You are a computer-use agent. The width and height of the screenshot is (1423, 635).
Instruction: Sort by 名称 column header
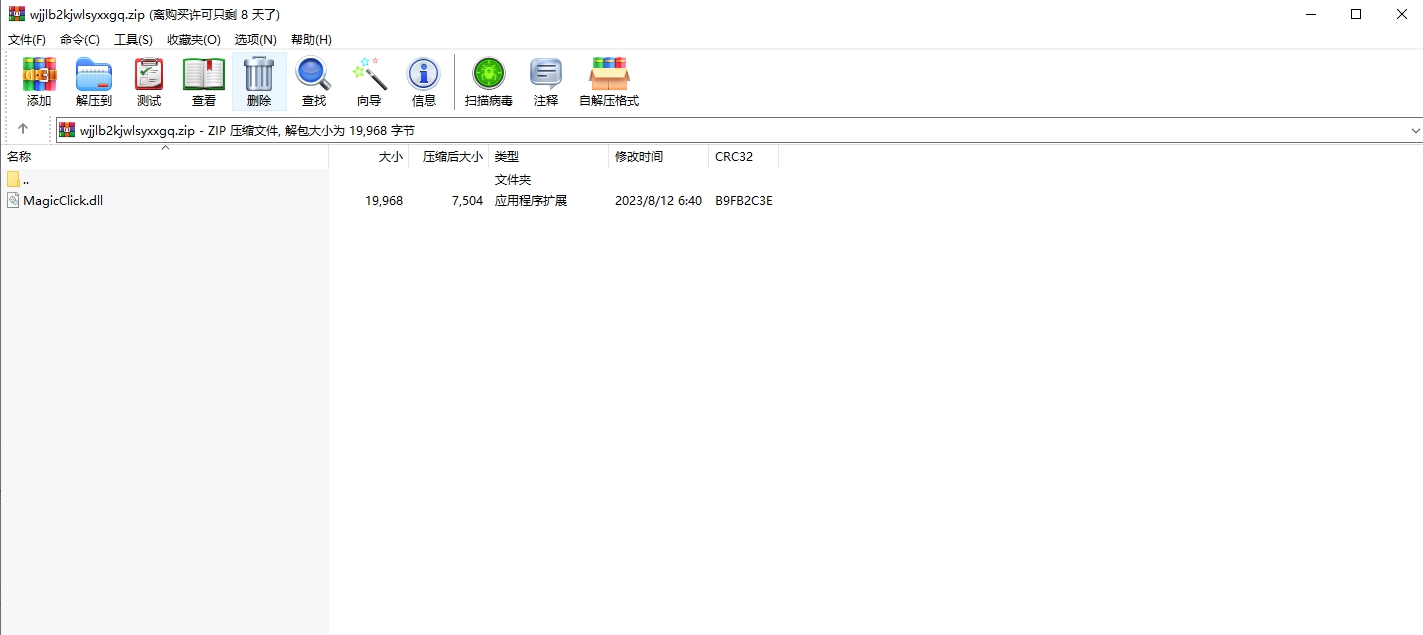(20, 157)
